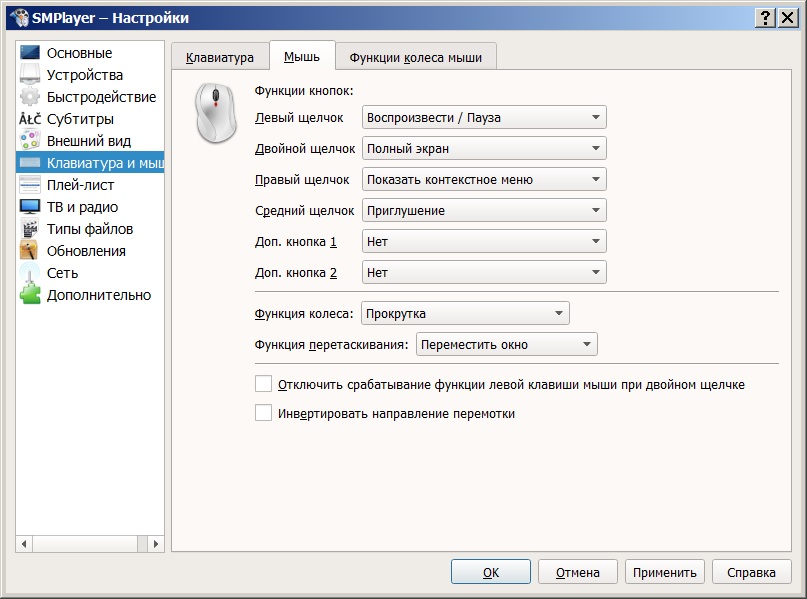The width and height of the screenshot is (807, 599).
Task: Open Обновления via its box icon
Action: [x=30, y=251]
